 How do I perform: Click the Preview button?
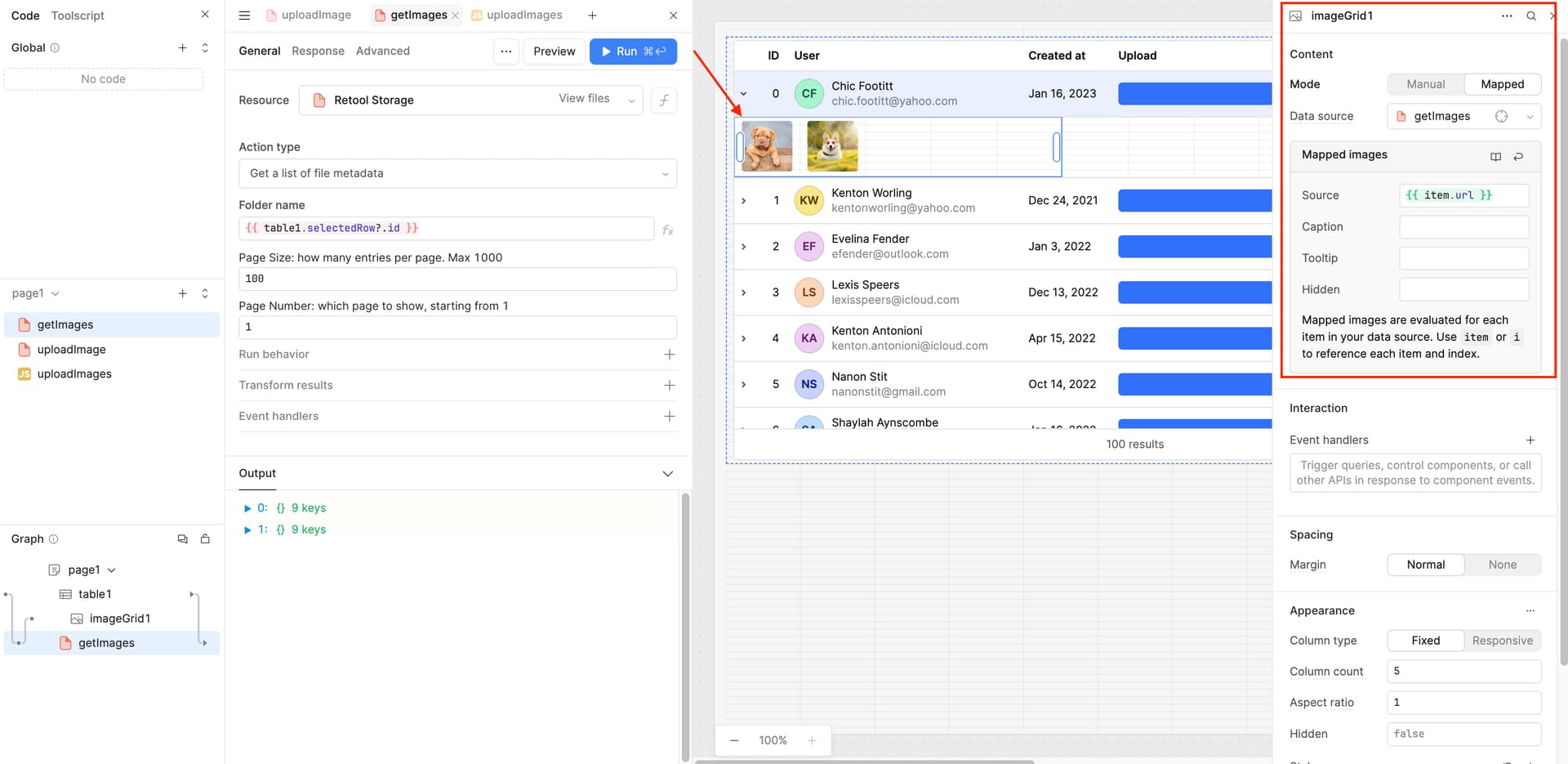coord(554,51)
